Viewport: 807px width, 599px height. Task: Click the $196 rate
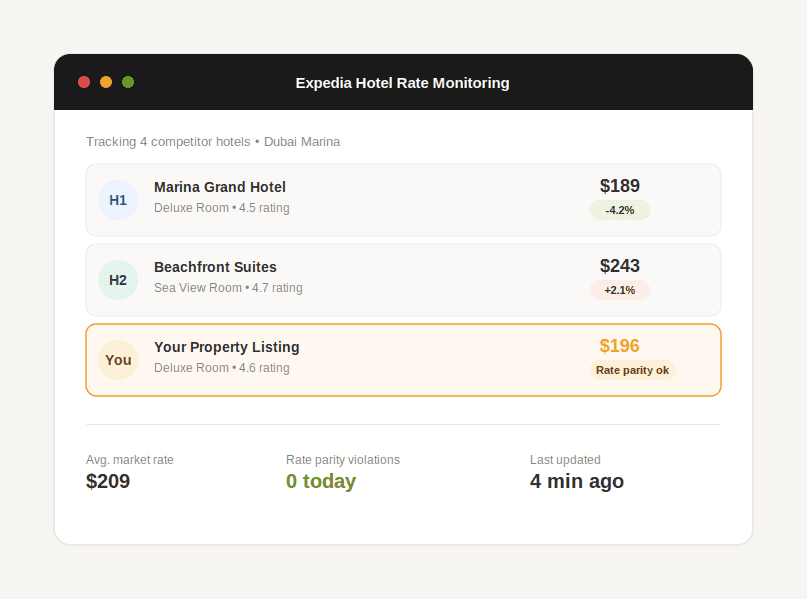620,346
